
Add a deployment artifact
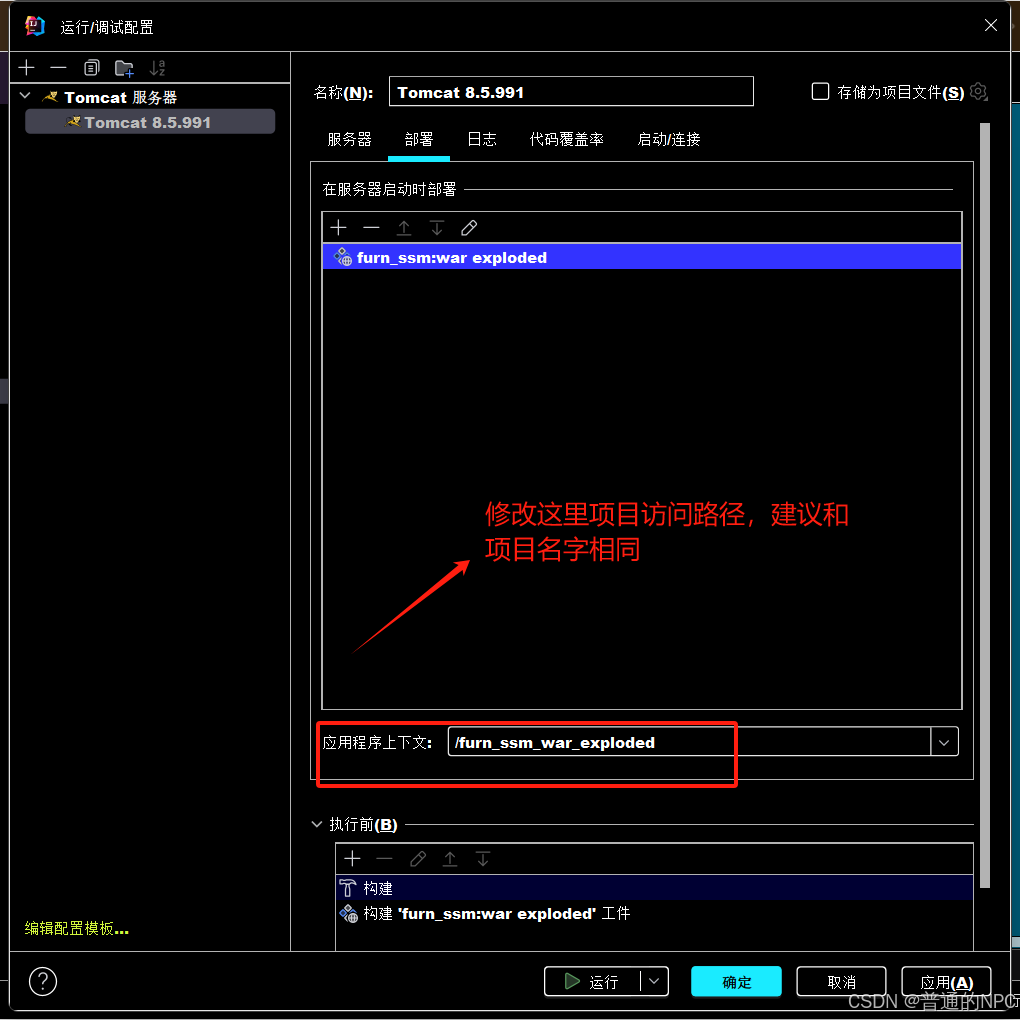click(338, 227)
